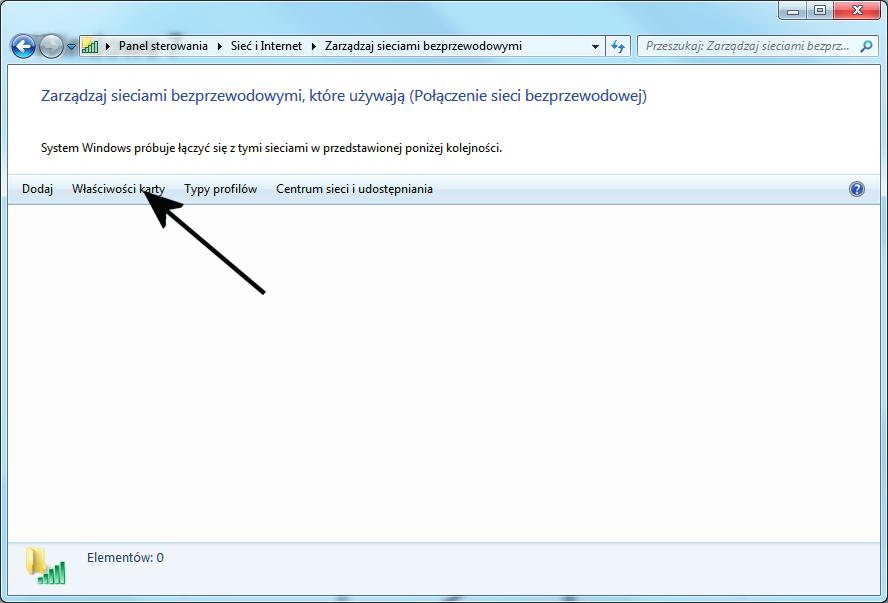Open Help with the blue question icon
The height and width of the screenshot is (603, 888).
857,189
